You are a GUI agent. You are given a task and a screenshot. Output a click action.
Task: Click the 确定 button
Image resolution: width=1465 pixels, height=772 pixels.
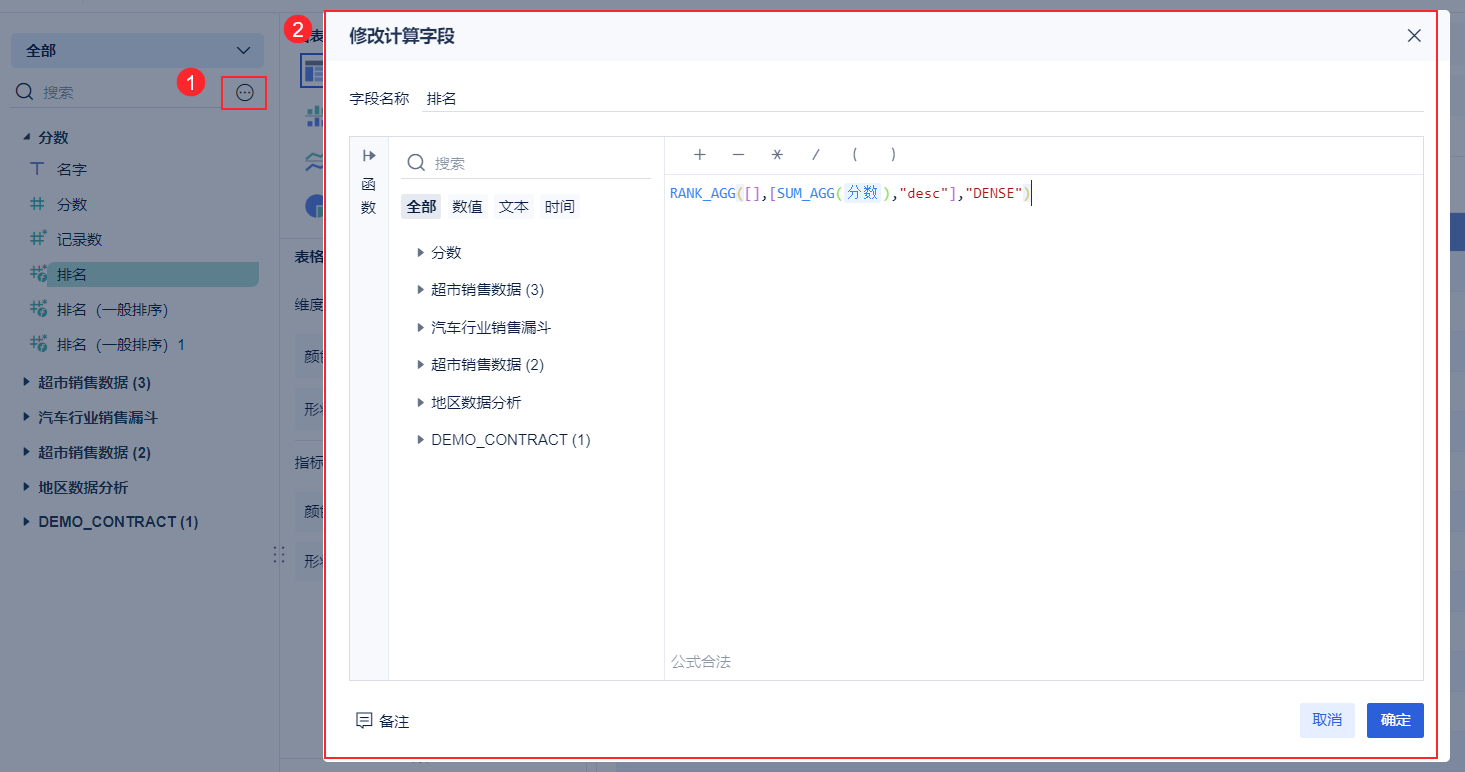(x=1395, y=720)
